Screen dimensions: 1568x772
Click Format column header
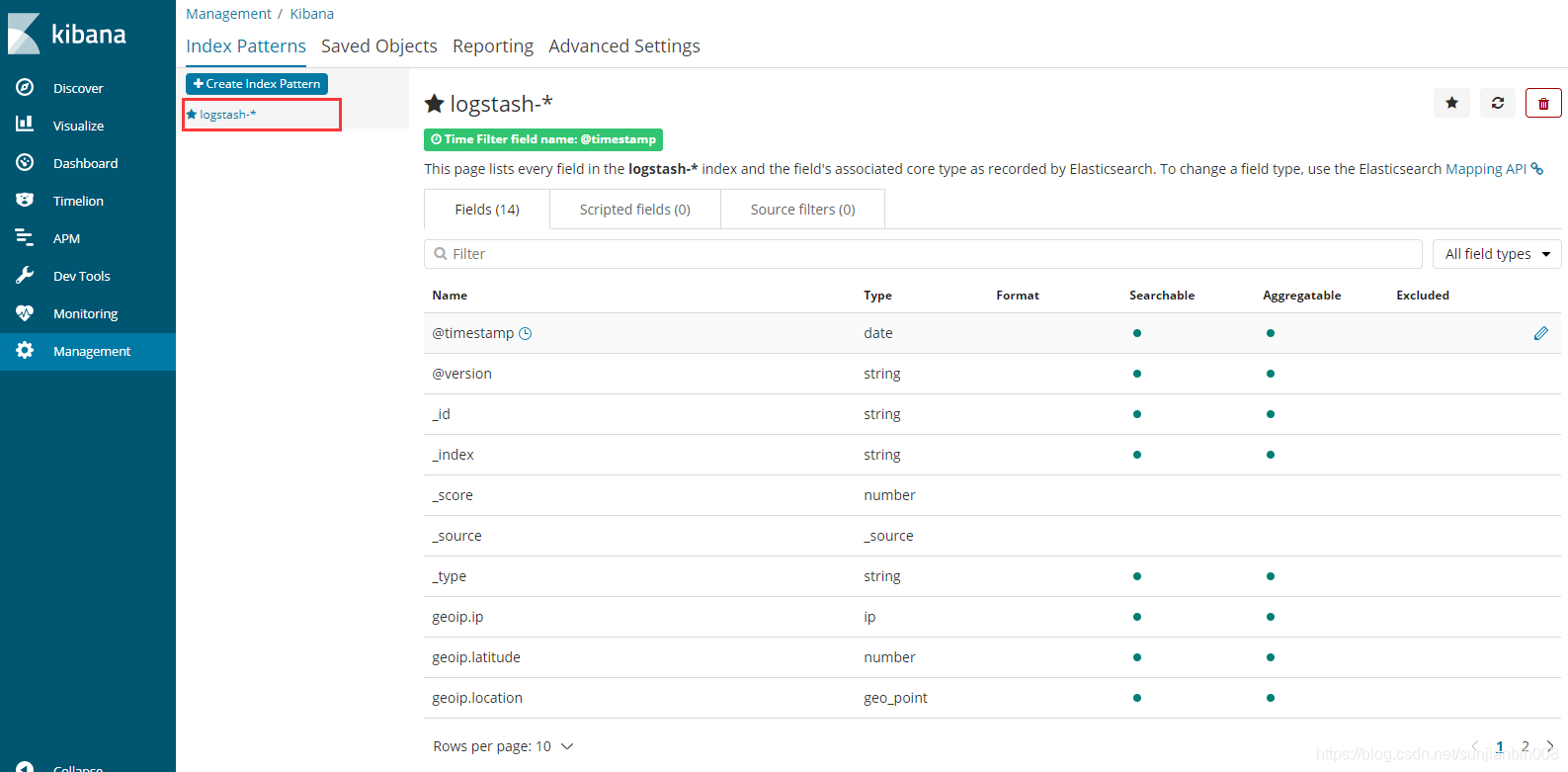click(x=1018, y=296)
